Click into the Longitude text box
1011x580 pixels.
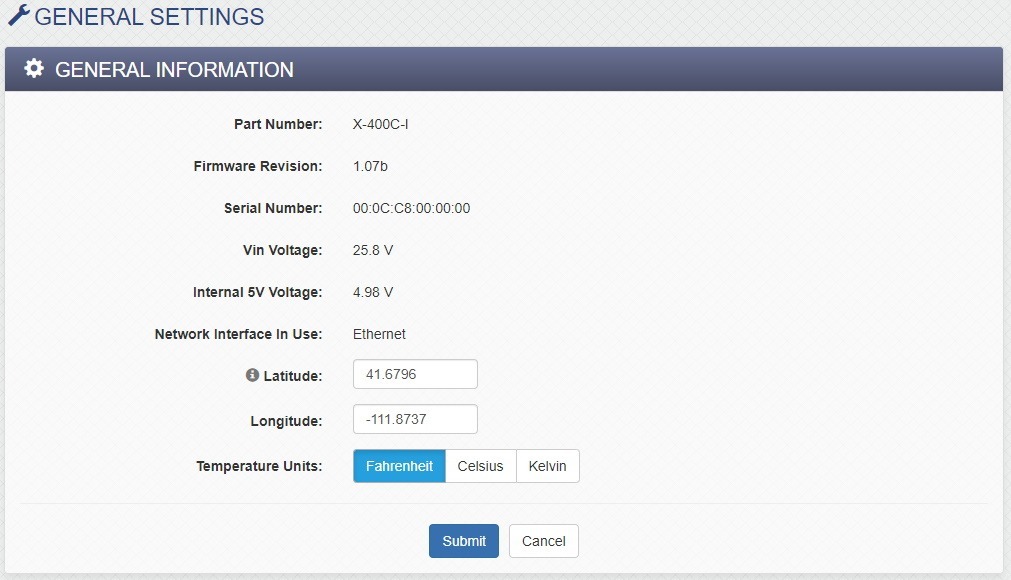click(415, 419)
